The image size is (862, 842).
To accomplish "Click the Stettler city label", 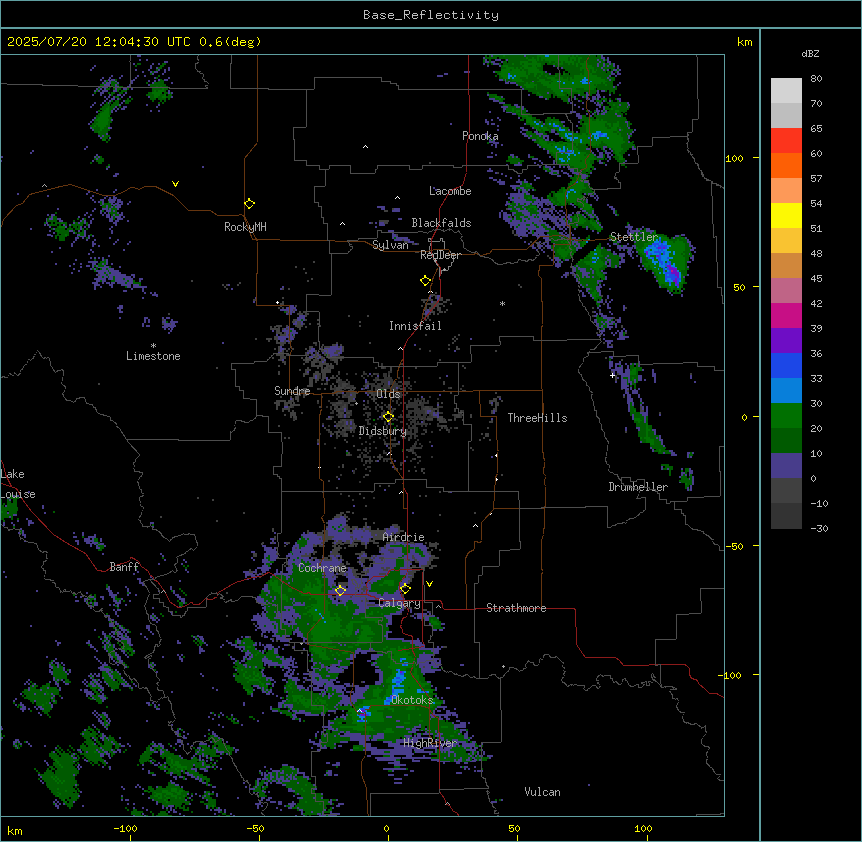I will coord(634,237).
